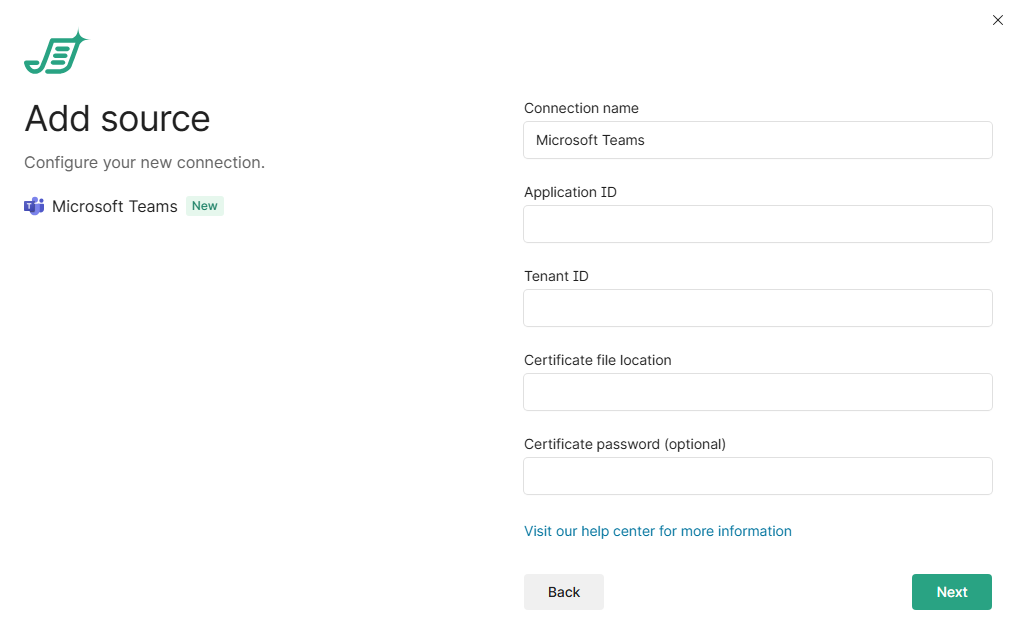Screen dimensions: 1021x630
Task: Proceed by pressing the Next button
Action: [951, 592]
